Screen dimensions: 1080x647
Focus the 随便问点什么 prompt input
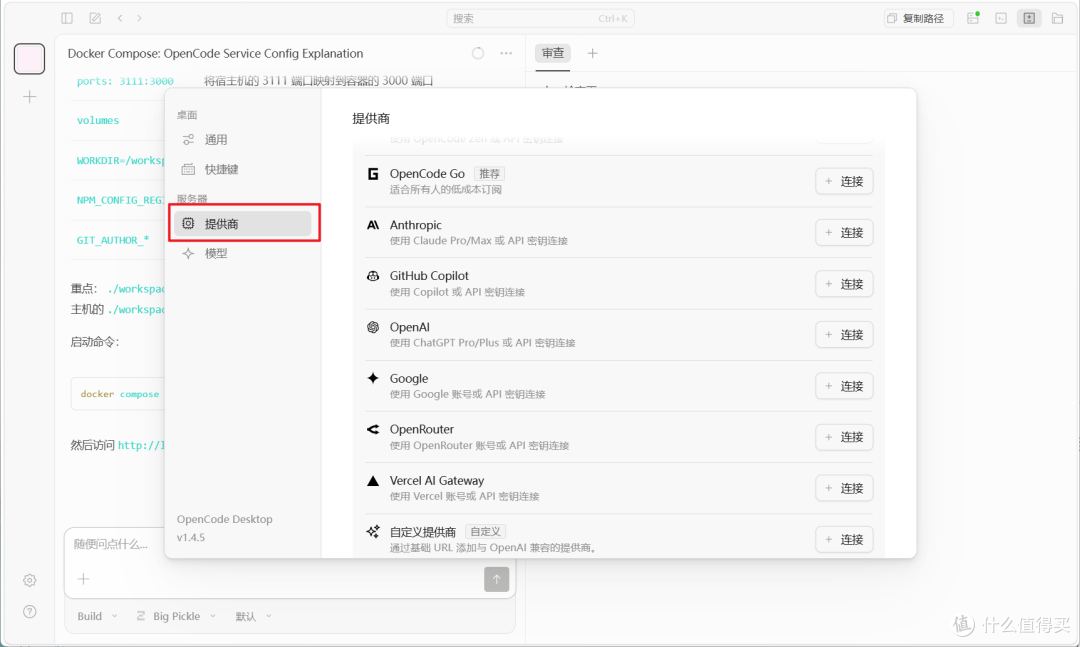[289, 544]
